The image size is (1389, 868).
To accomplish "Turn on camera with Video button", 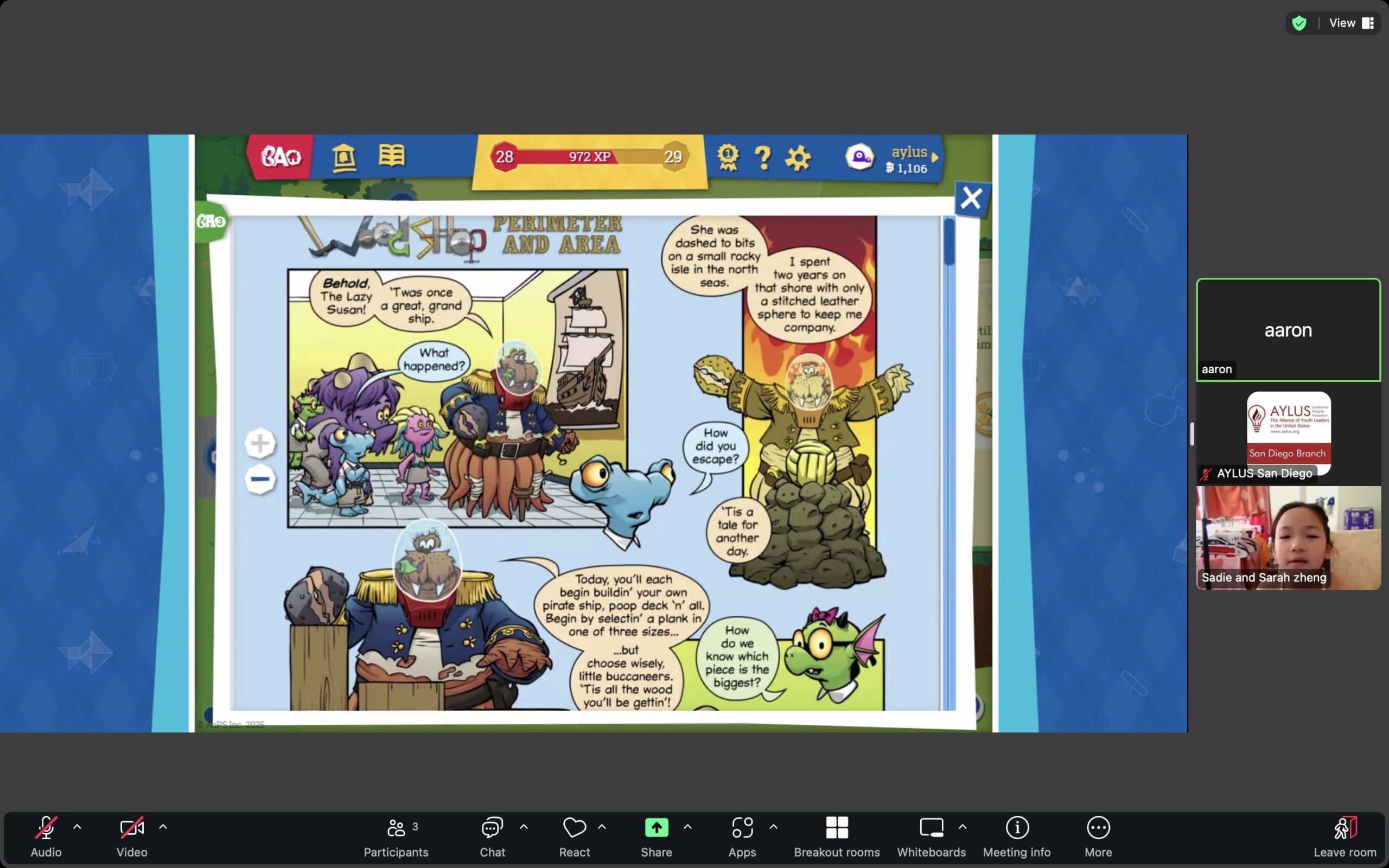I will [x=131, y=836].
